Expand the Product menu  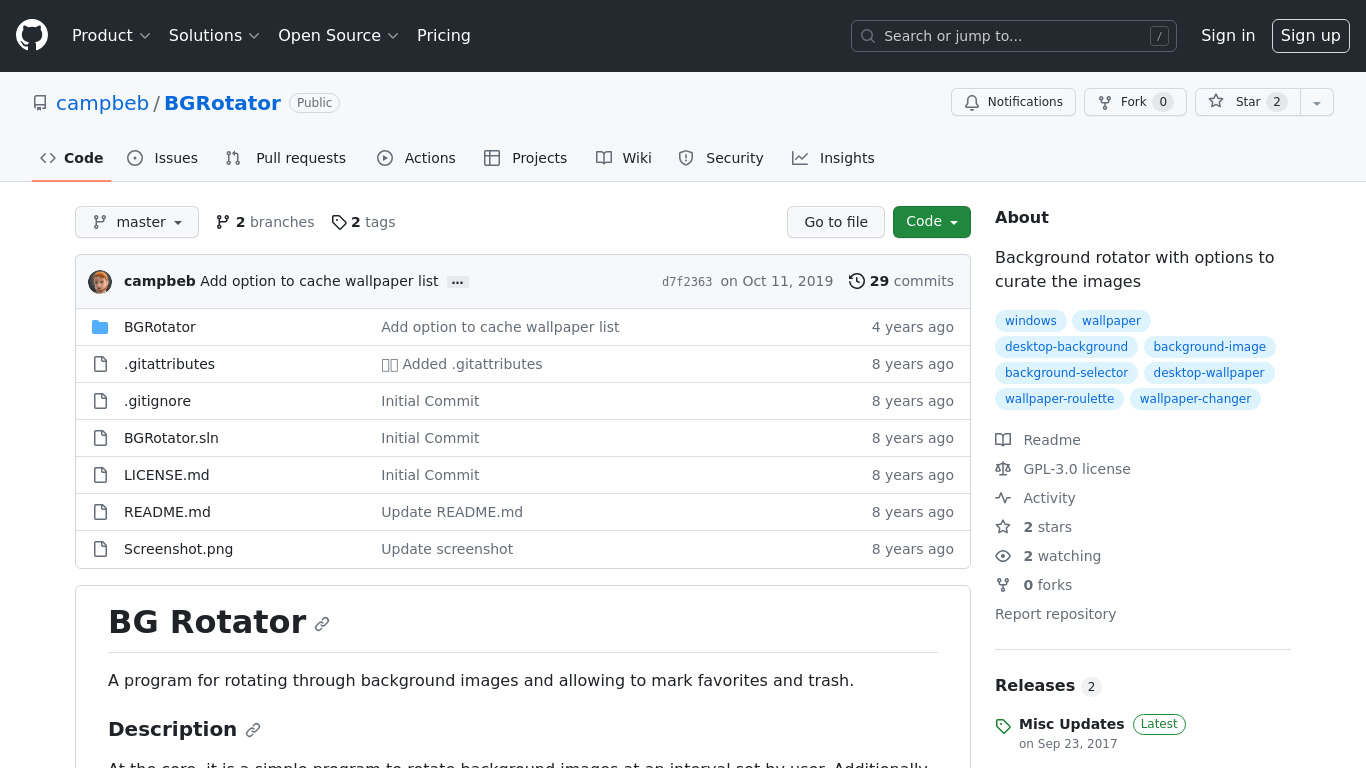tap(111, 35)
